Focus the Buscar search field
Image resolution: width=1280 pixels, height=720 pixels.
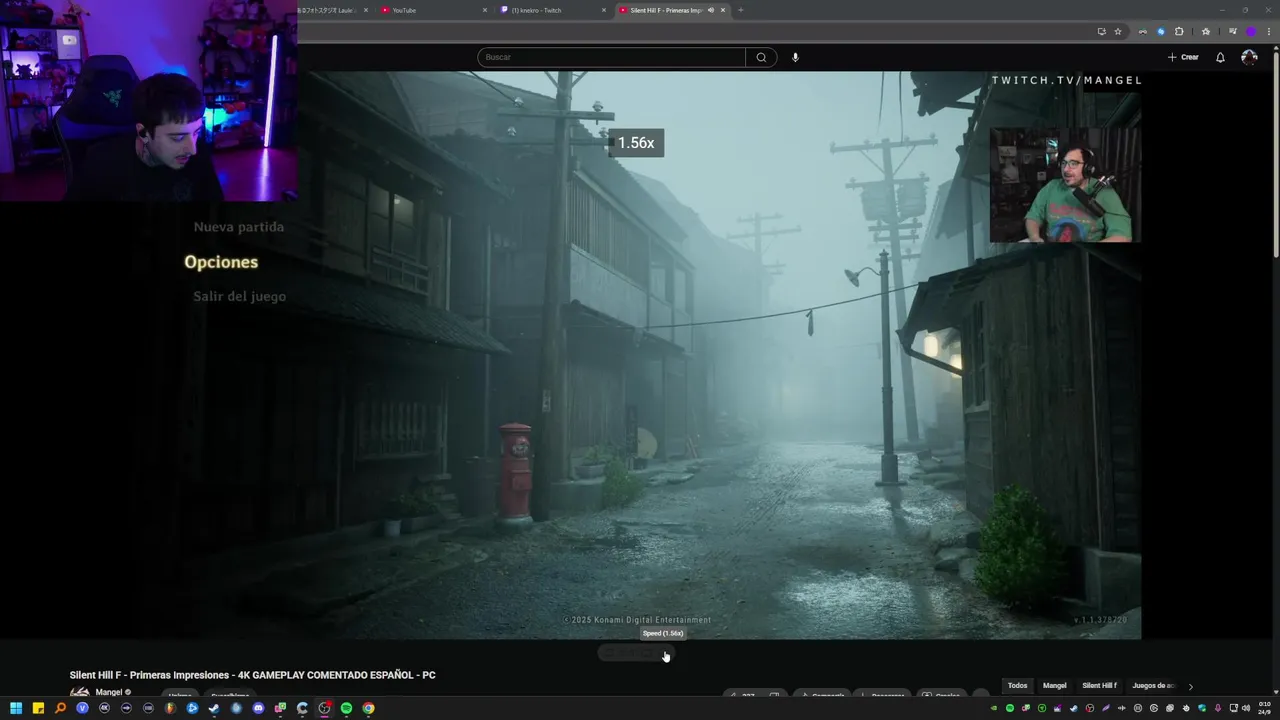tap(611, 57)
